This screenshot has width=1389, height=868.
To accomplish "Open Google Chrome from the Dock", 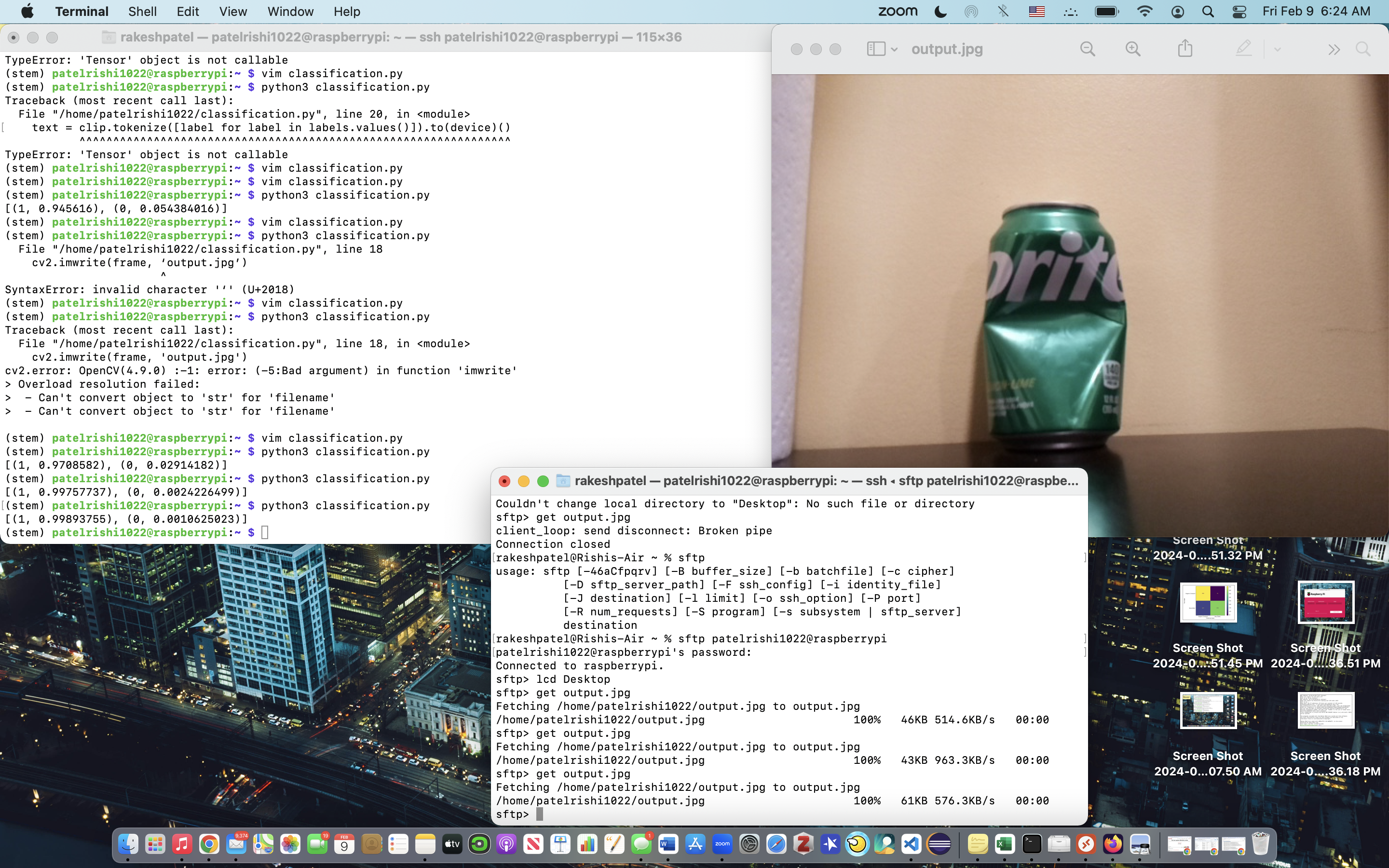I will (x=209, y=844).
